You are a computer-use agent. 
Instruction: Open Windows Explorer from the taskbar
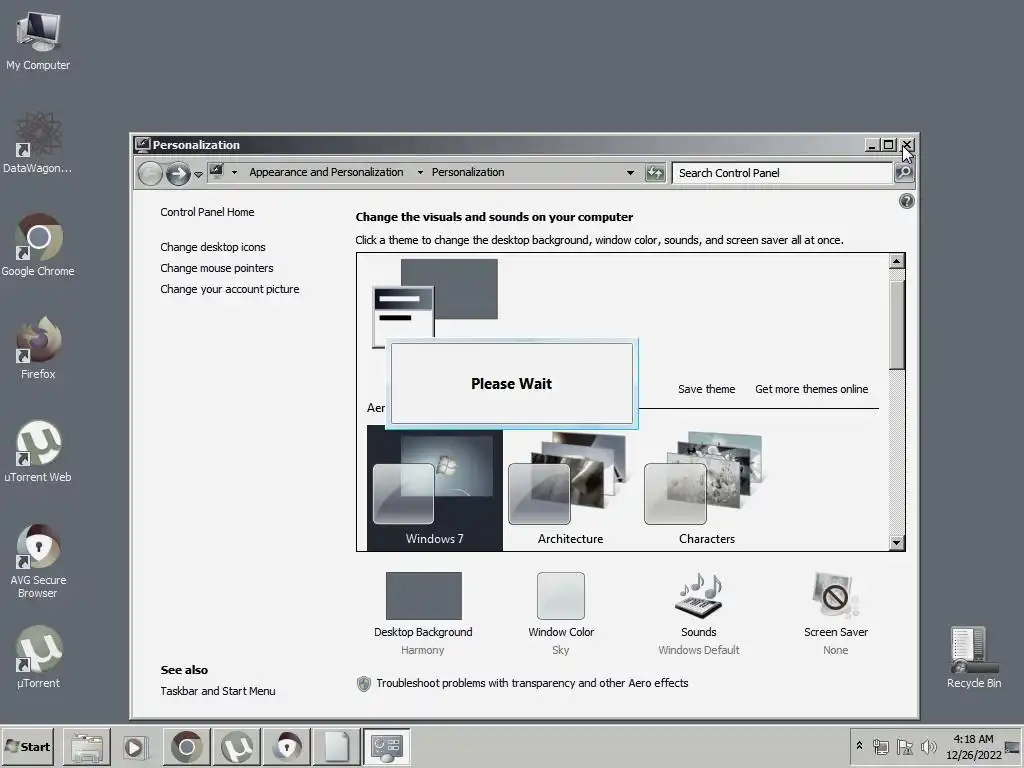[87, 746]
